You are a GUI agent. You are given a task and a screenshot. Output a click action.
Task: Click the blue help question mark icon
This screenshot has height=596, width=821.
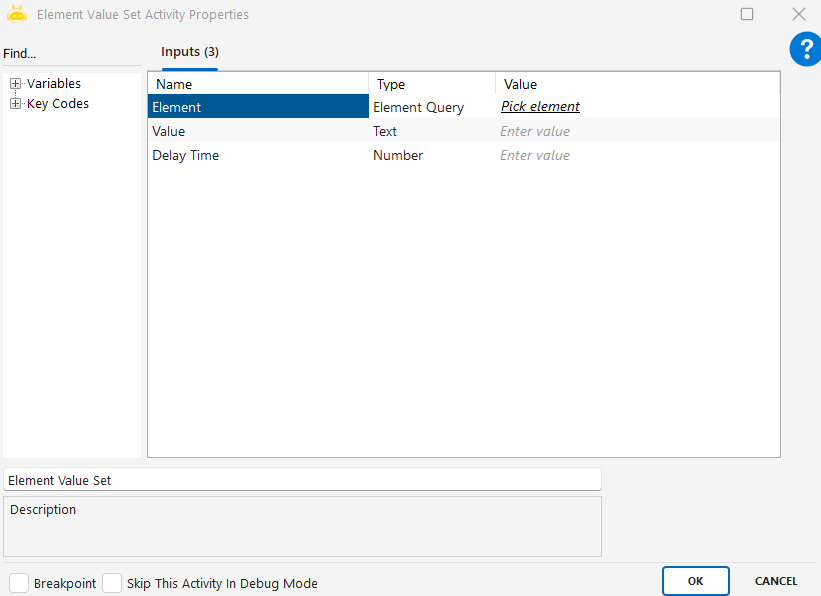pos(805,49)
